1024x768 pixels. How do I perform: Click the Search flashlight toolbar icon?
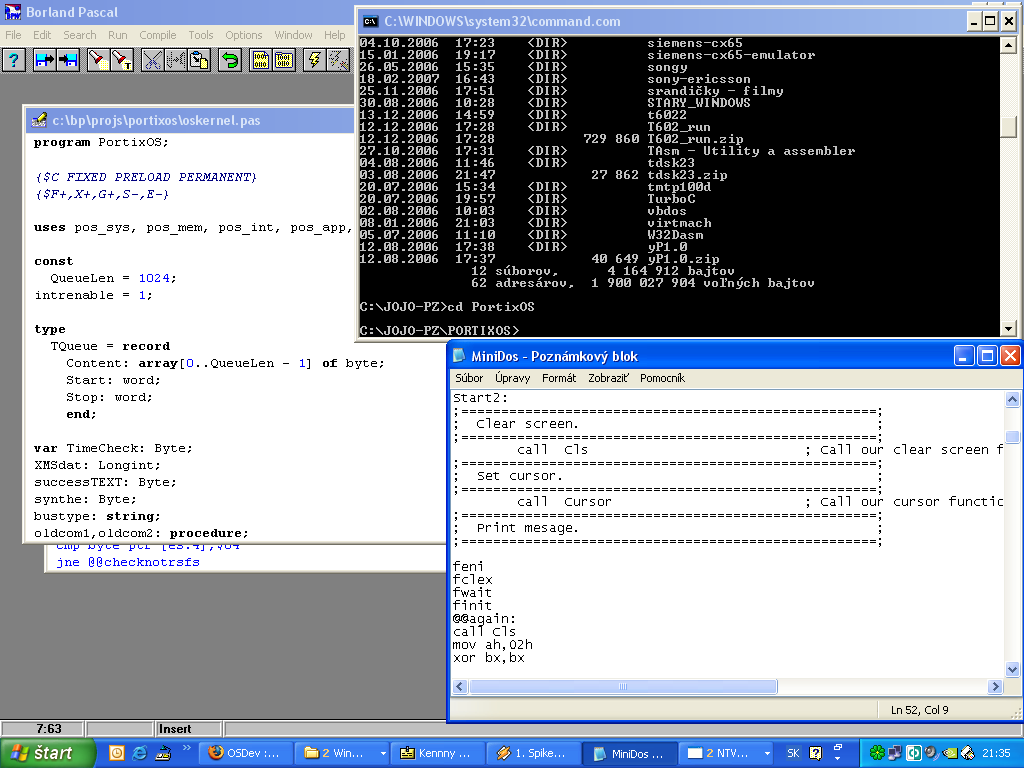tap(99, 60)
